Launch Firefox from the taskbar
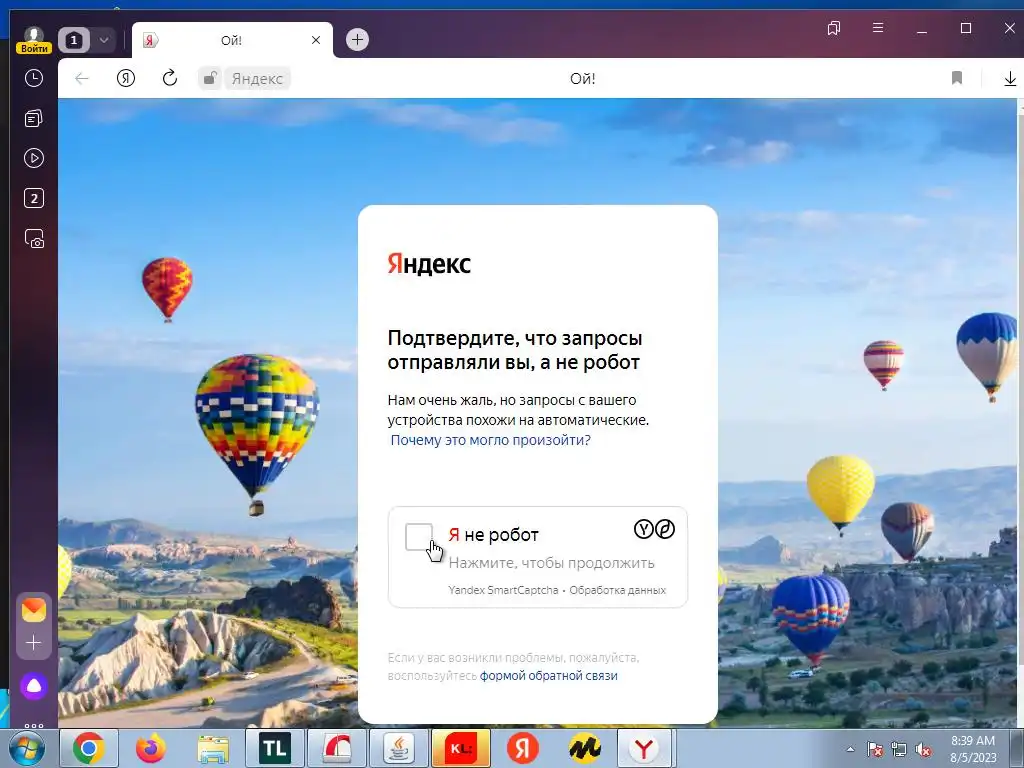The image size is (1024, 768). [x=151, y=748]
